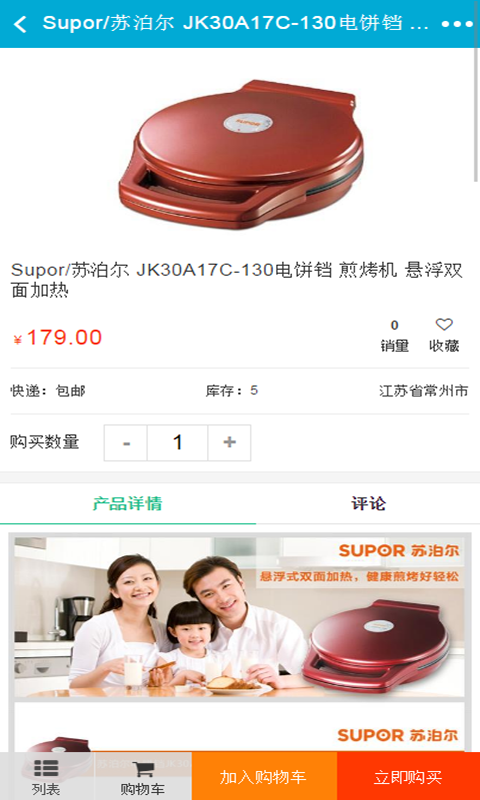The image size is (480, 800).
Task: Increase quantity with plus button
Action: click(229, 442)
